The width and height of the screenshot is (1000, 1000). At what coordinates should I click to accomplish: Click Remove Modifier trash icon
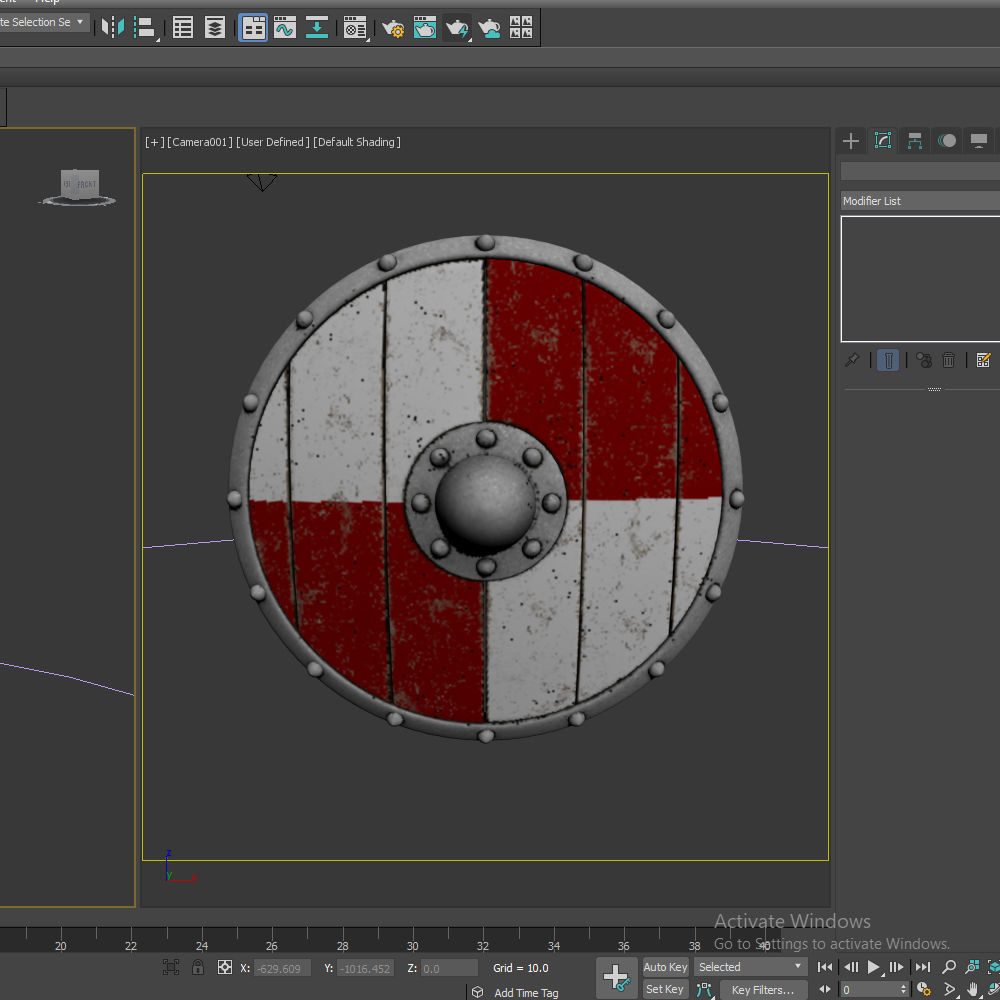948,360
